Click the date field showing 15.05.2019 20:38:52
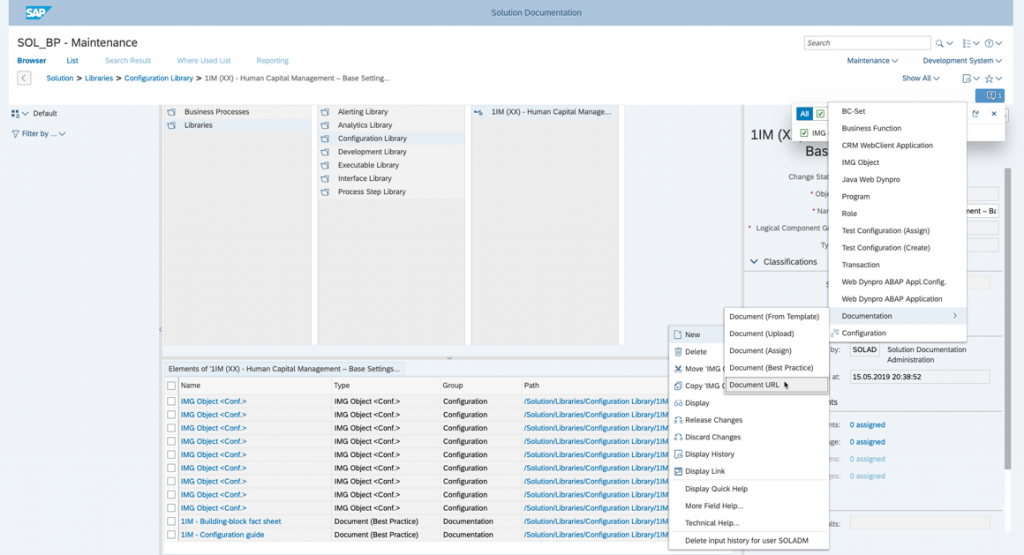The width and height of the screenshot is (1024, 555). tap(920, 377)
